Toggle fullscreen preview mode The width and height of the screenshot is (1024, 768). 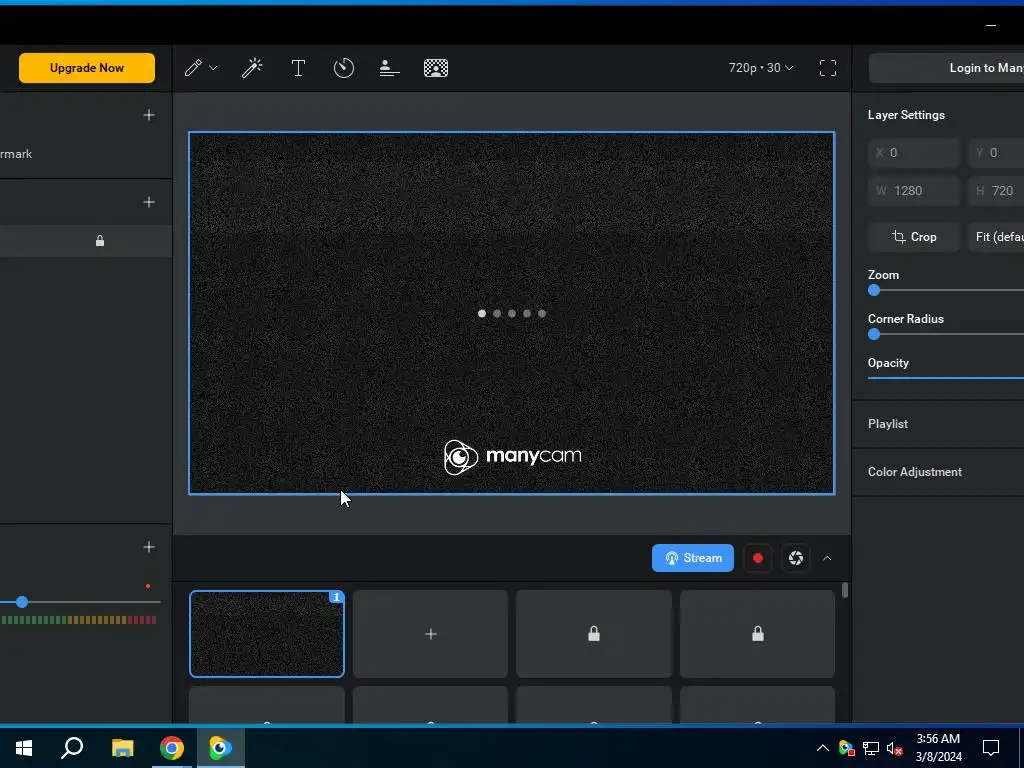point(828,68)
